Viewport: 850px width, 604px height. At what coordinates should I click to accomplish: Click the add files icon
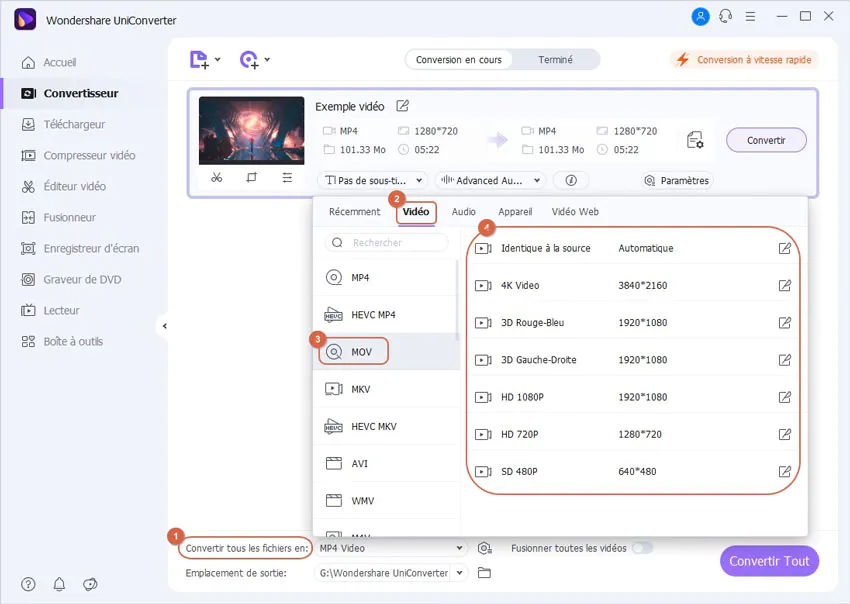tap(199, 60)
